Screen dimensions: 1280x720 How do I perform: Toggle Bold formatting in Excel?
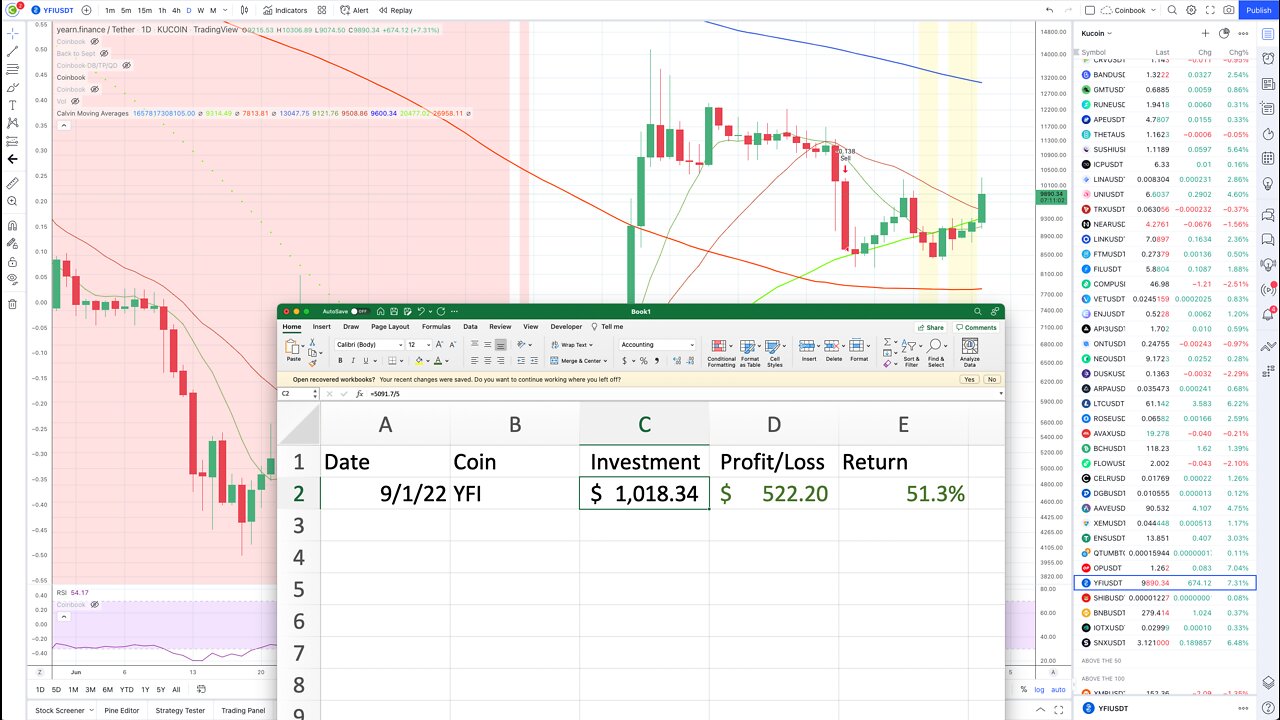pyautogui.click(x=340, y=360)
